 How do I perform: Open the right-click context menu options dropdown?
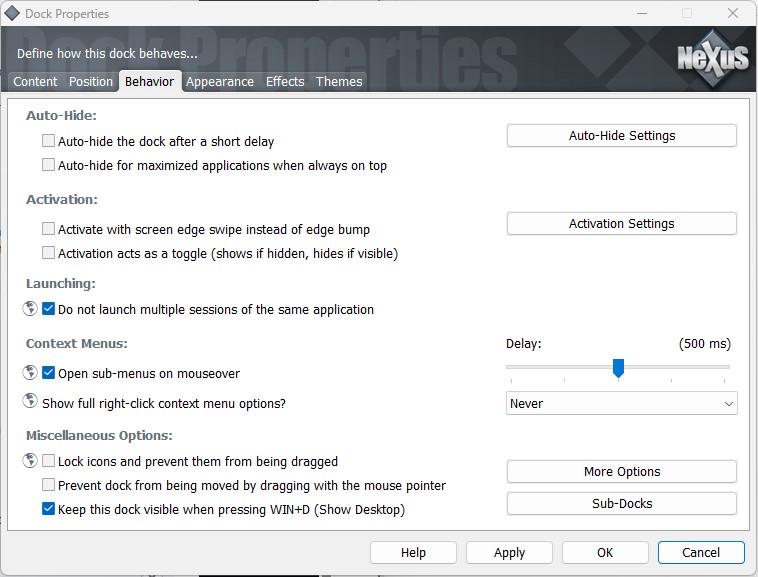pyautogui.click(x=621, y=404)
